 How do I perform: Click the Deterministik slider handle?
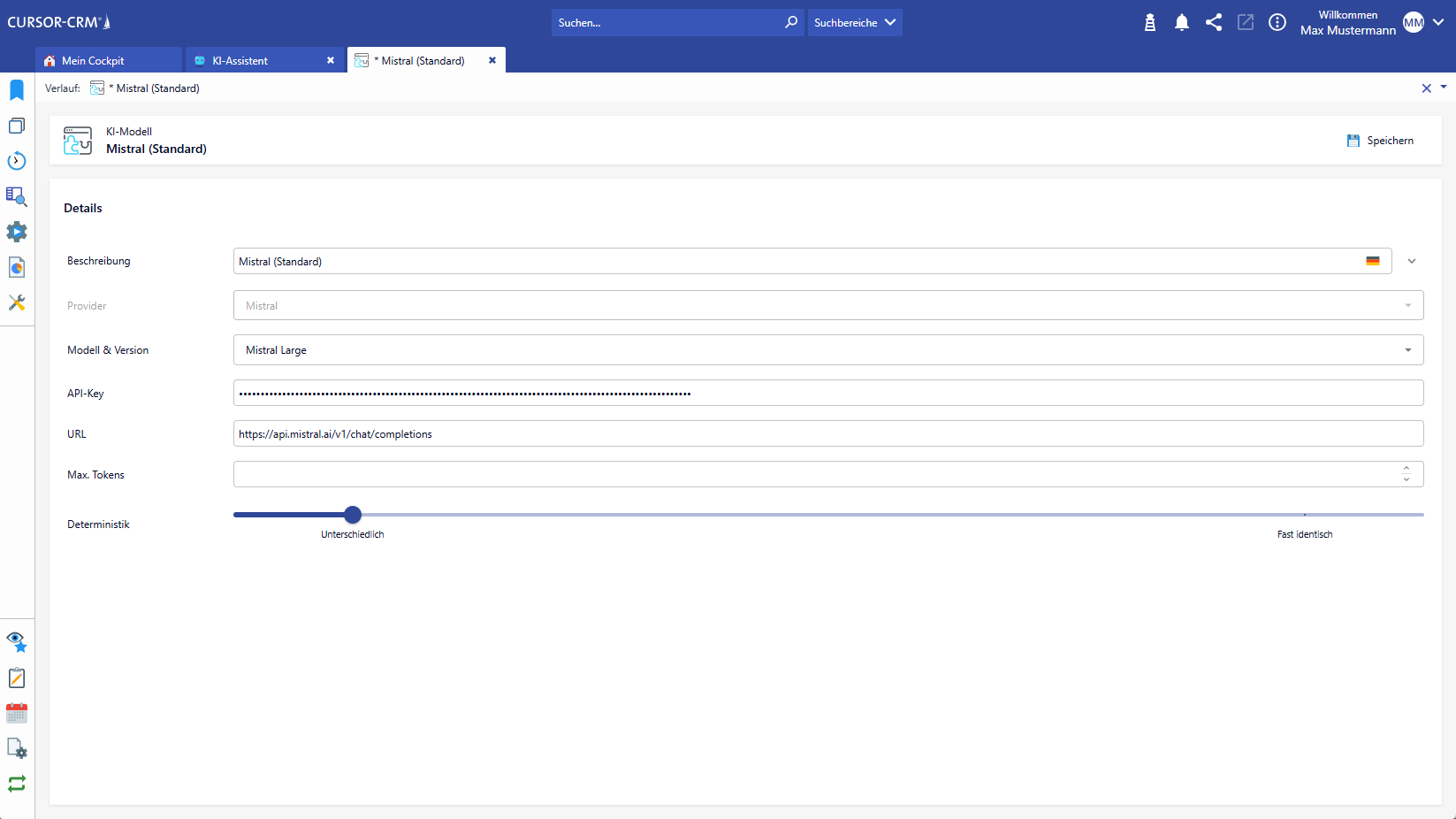[353, 515]
